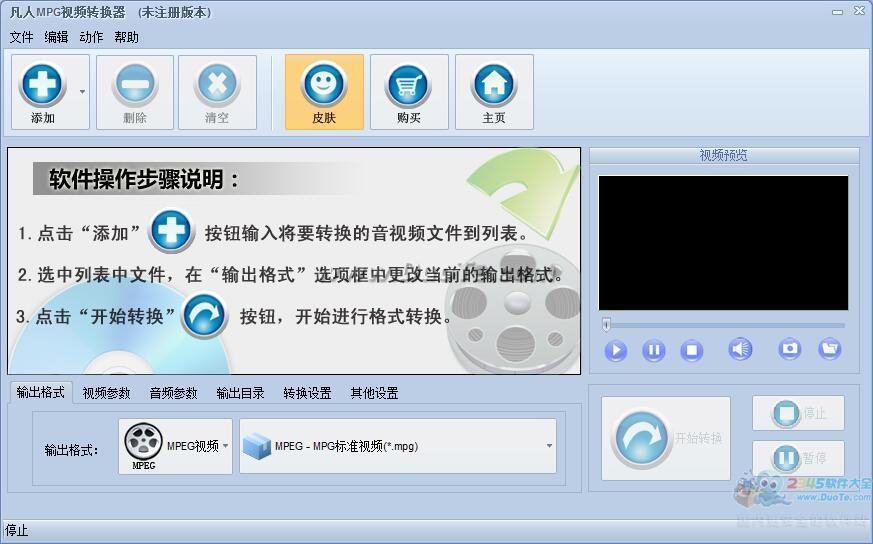Screen dimensions: 873x544
Task: Open the 文件 menu
Action: coord(22,37)
